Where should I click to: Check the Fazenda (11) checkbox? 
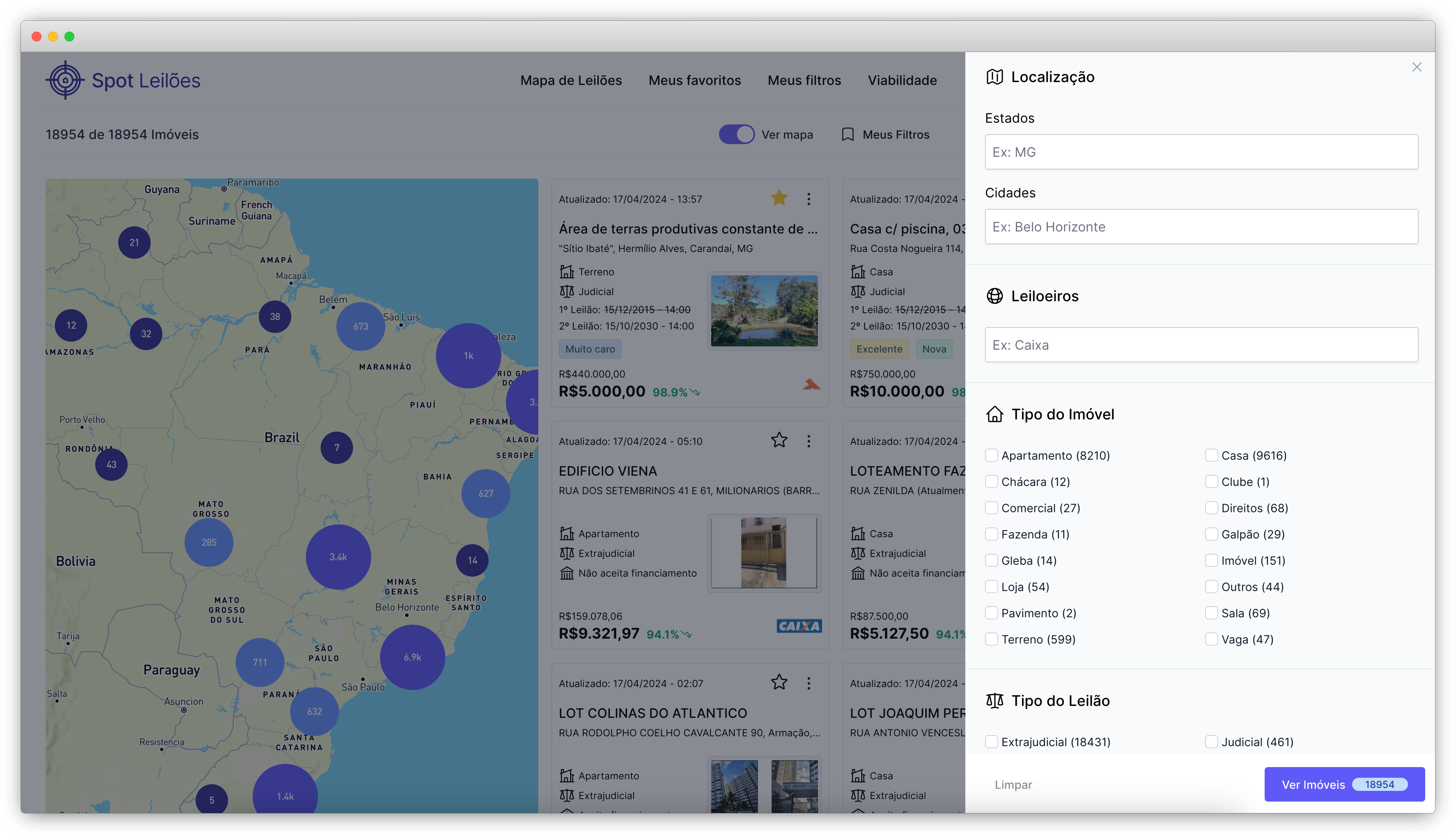pyautogui.click(x=991, y=534)
